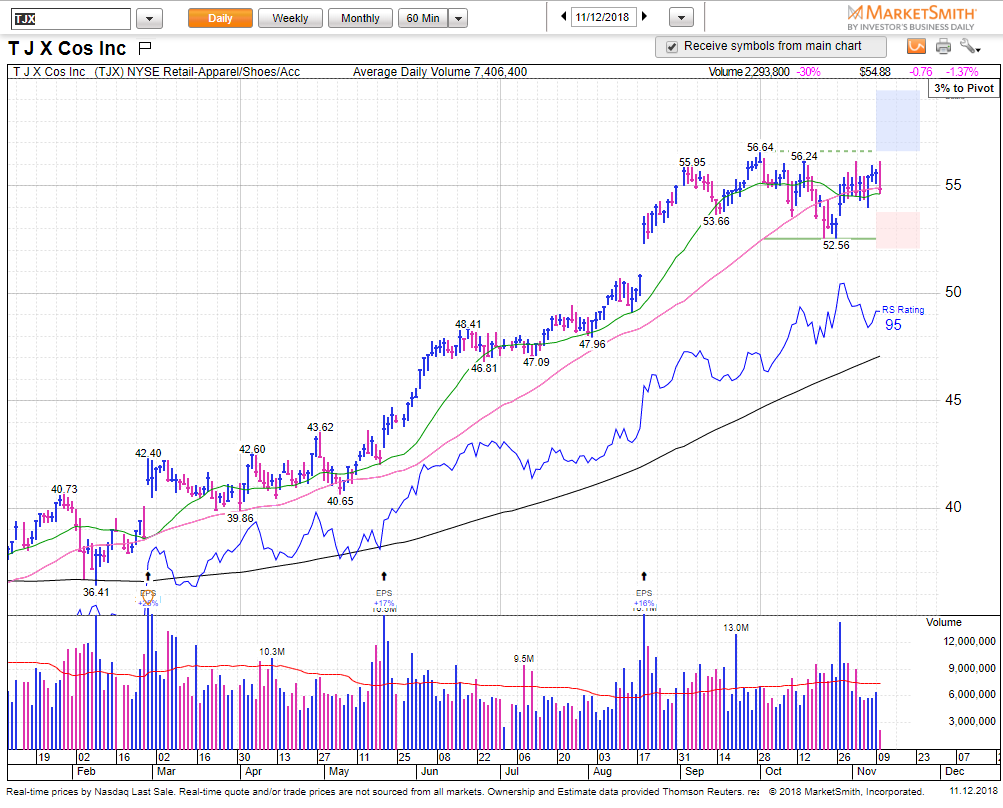Open the wrench settings tool icon
Viewport: 1003px width, 808px height.
[x=970, y=46]
